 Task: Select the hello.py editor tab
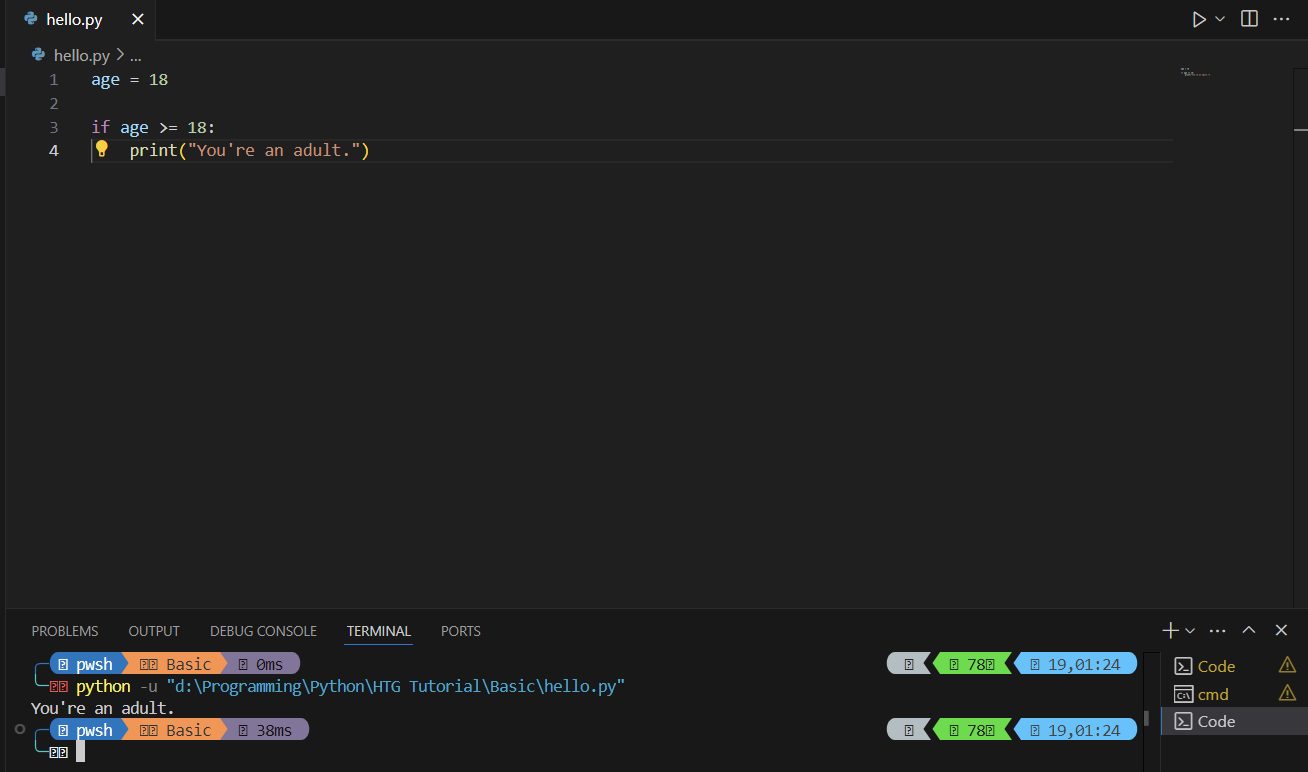74,20
